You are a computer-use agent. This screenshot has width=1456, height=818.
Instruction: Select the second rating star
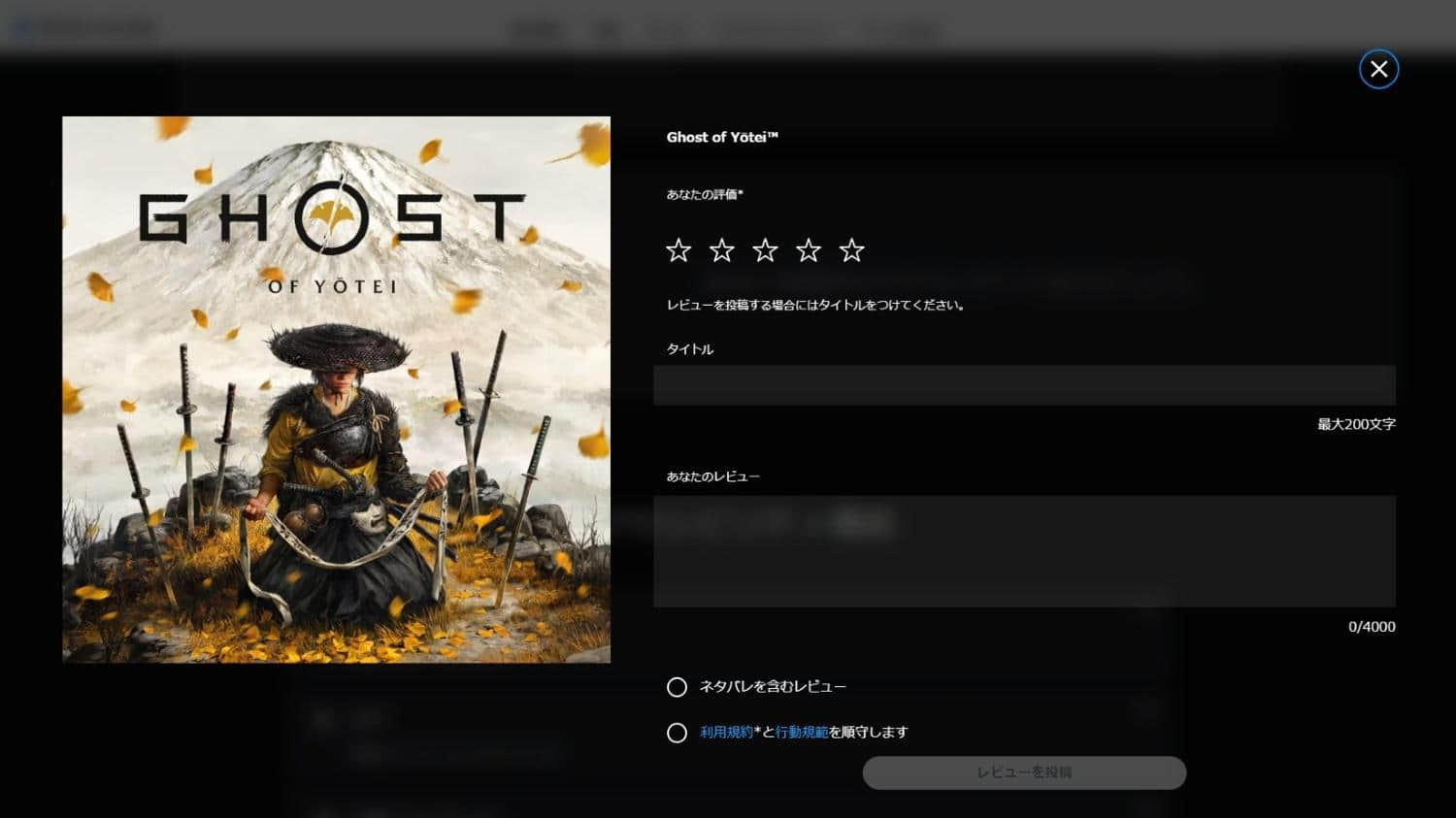coord(722,250)
